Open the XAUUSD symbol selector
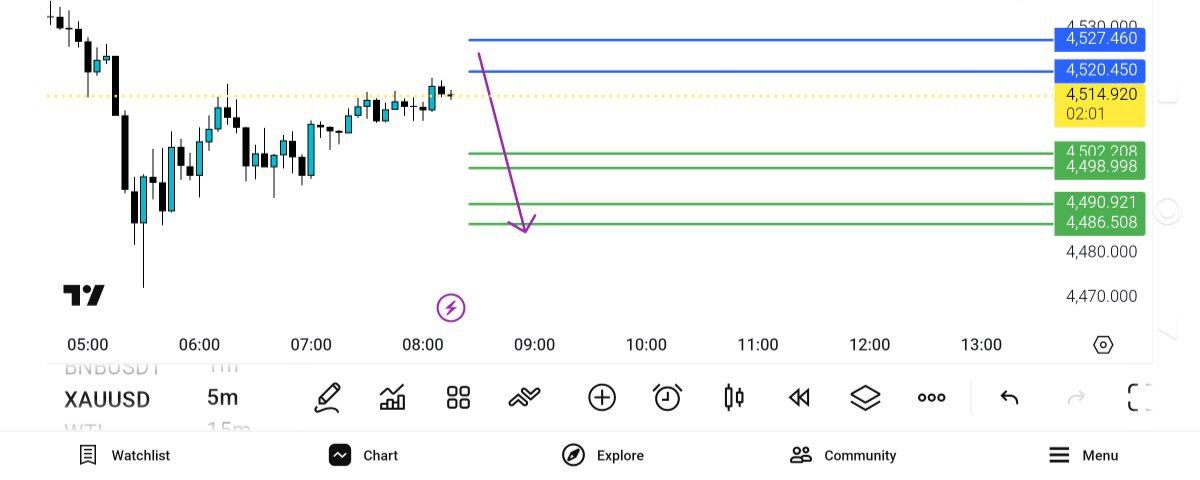This screenshot has height=480, width=1200. coord(107,399)
